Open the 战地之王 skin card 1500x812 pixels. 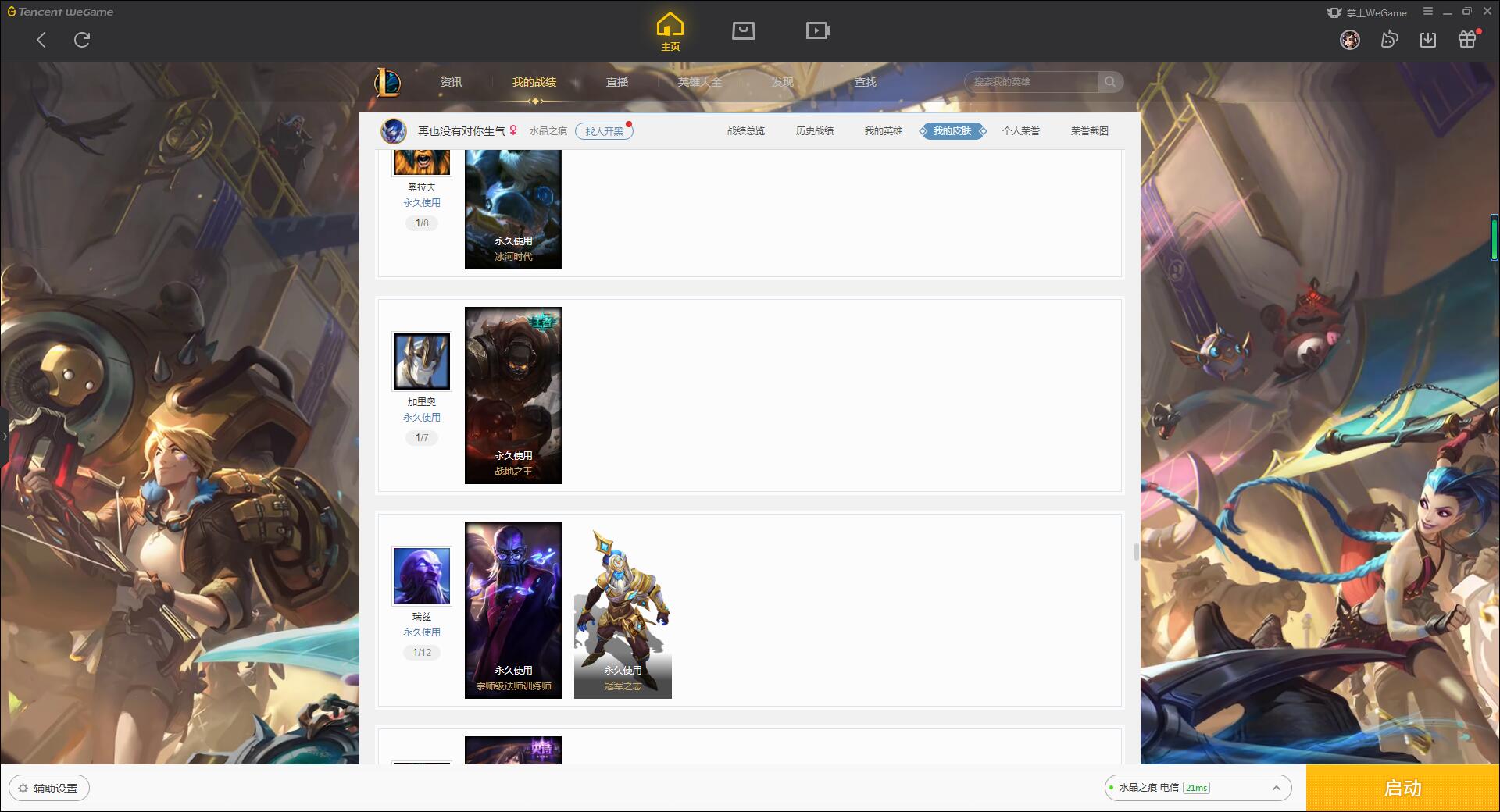(513, 395)
